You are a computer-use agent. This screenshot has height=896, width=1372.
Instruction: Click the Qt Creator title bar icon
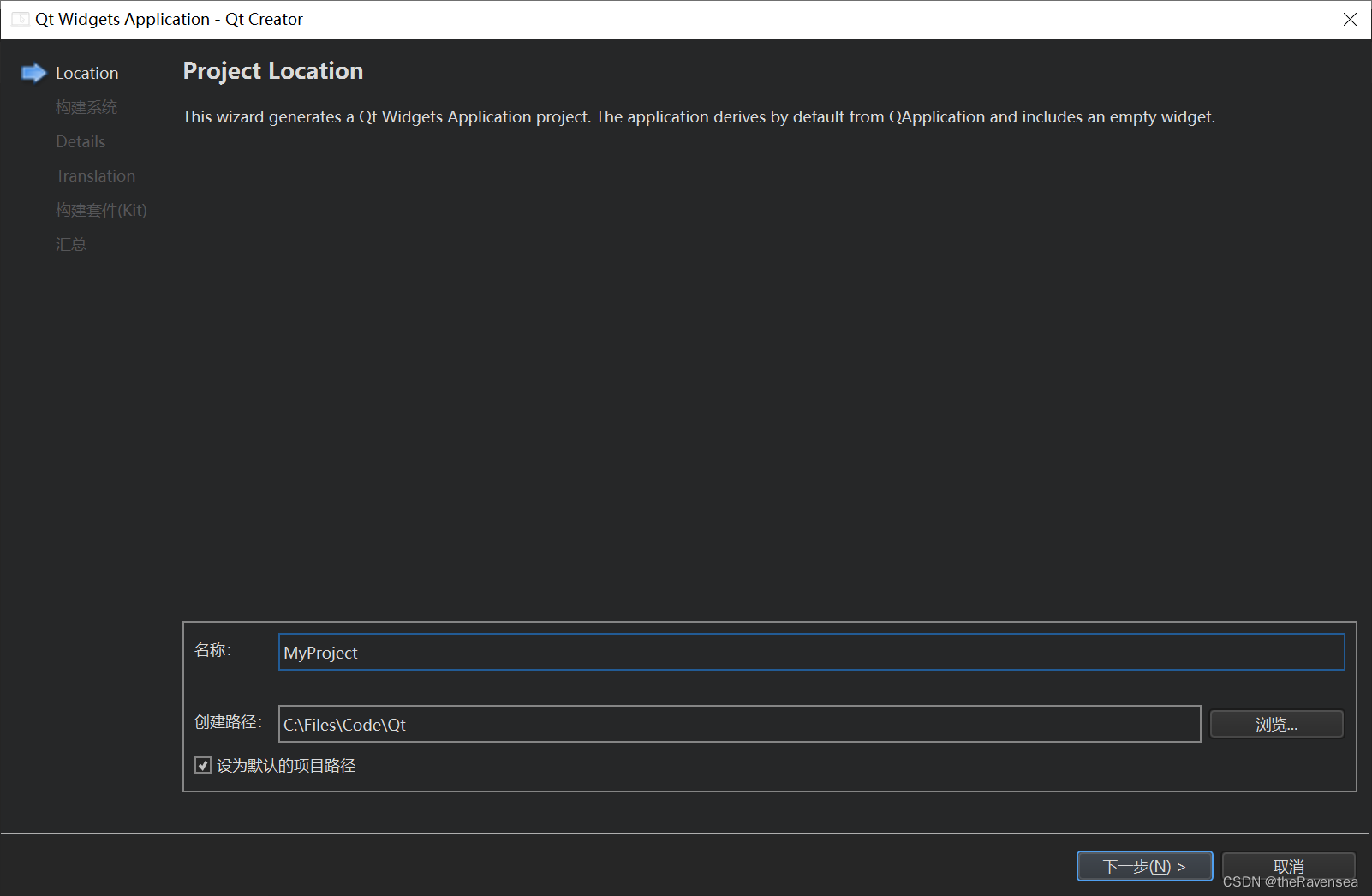click(21, 19)
